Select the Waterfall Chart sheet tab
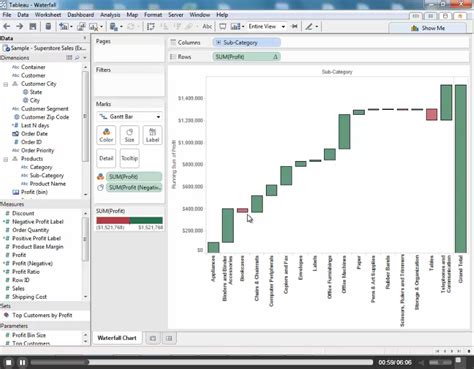 (117, 338)
